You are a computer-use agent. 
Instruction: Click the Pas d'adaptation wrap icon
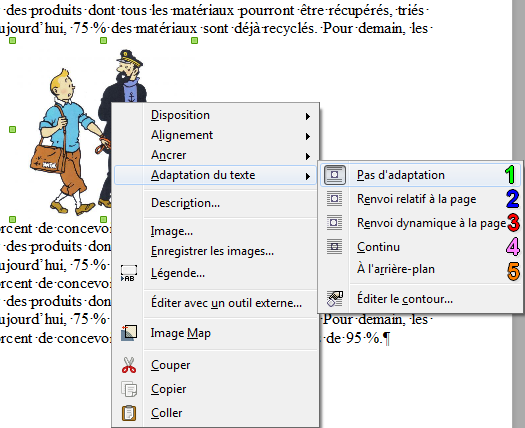(x=334, y=175)
